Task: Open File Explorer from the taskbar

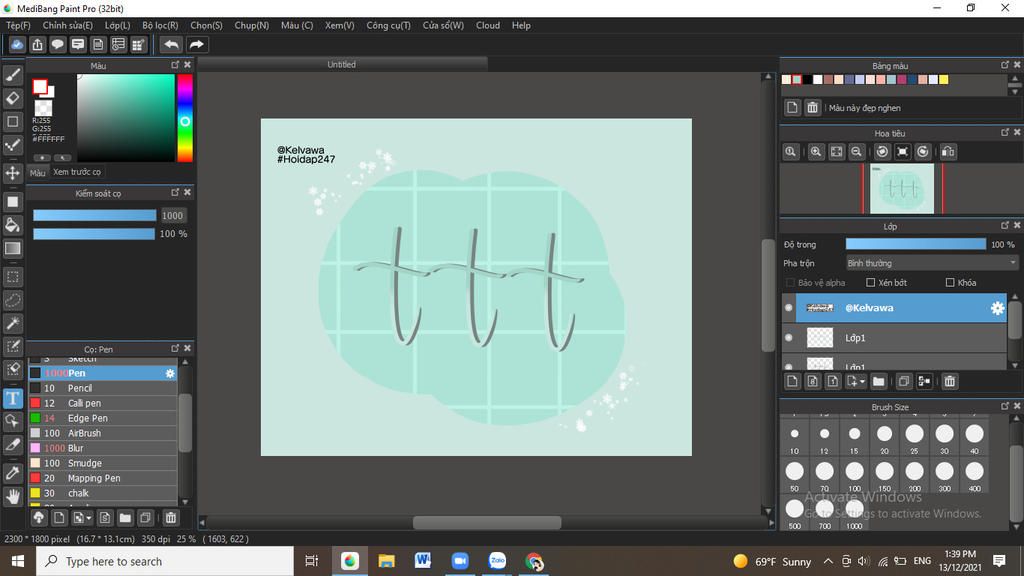Action: [x=386, y=561]
